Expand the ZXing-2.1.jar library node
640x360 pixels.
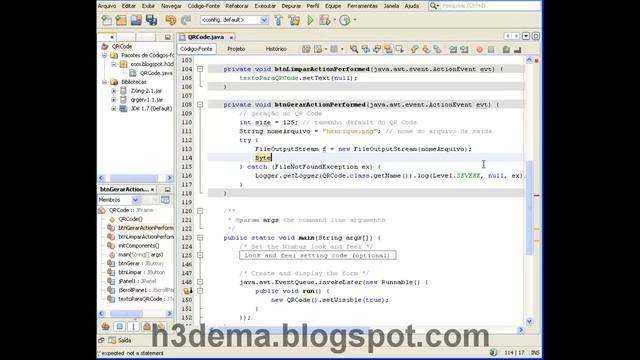pyautogui.click(x=114, y=91)
